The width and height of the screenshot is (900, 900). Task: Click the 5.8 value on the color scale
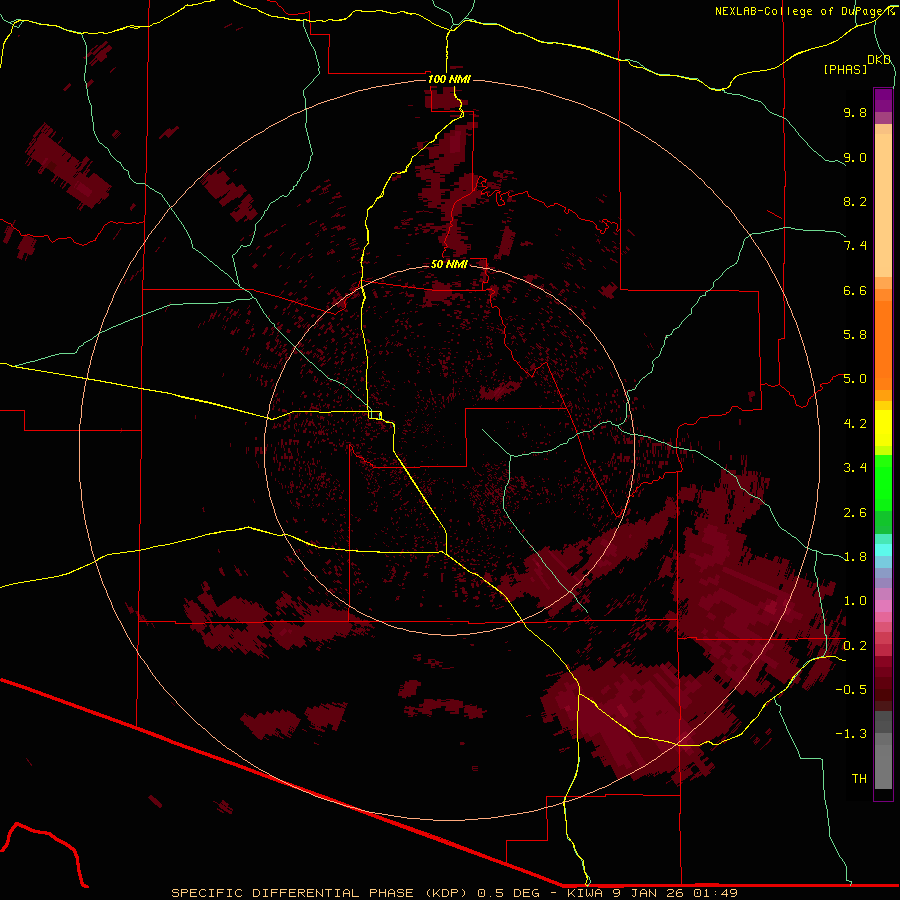855,335
